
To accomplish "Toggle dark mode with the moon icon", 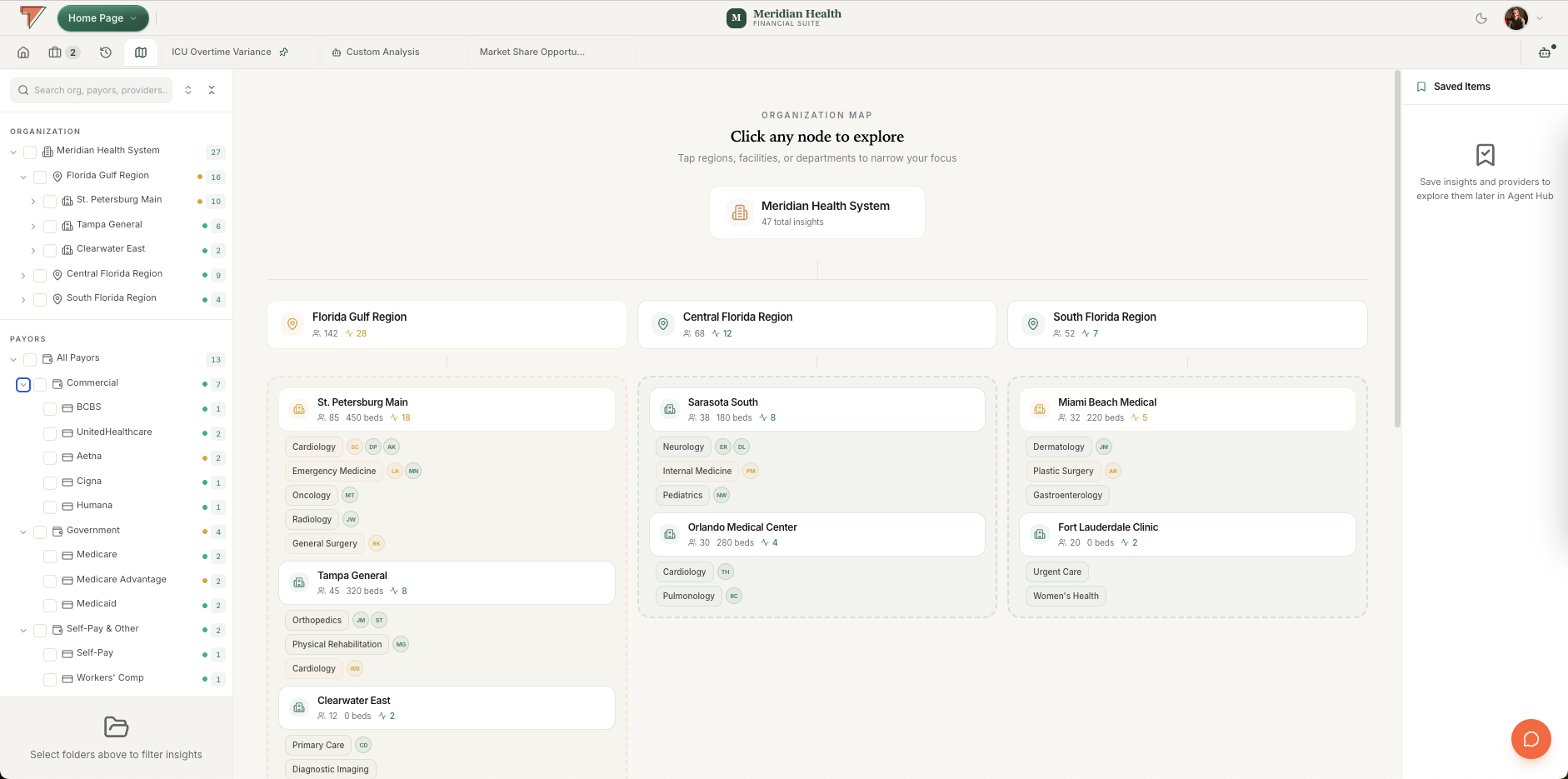I will (x=1481, y=18).
